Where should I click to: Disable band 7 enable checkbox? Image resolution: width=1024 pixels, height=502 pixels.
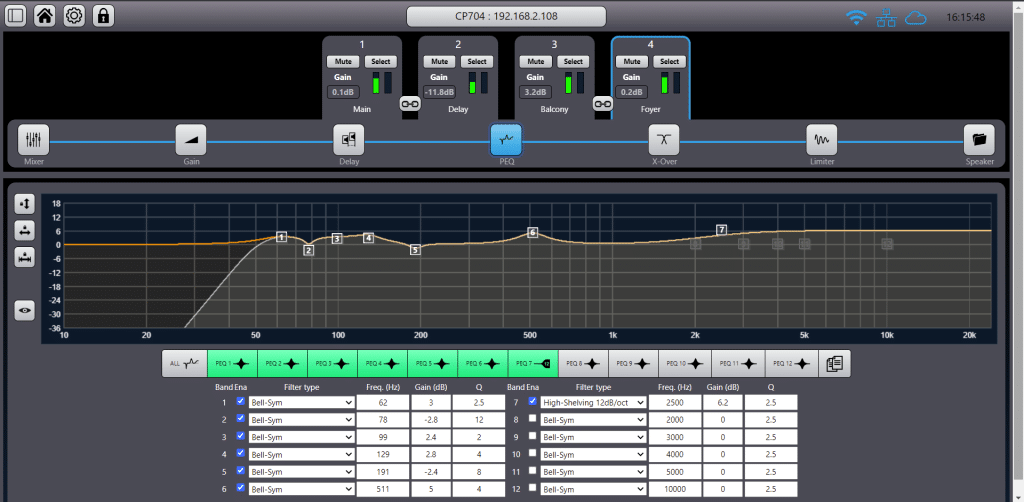[x=532, y=401]
